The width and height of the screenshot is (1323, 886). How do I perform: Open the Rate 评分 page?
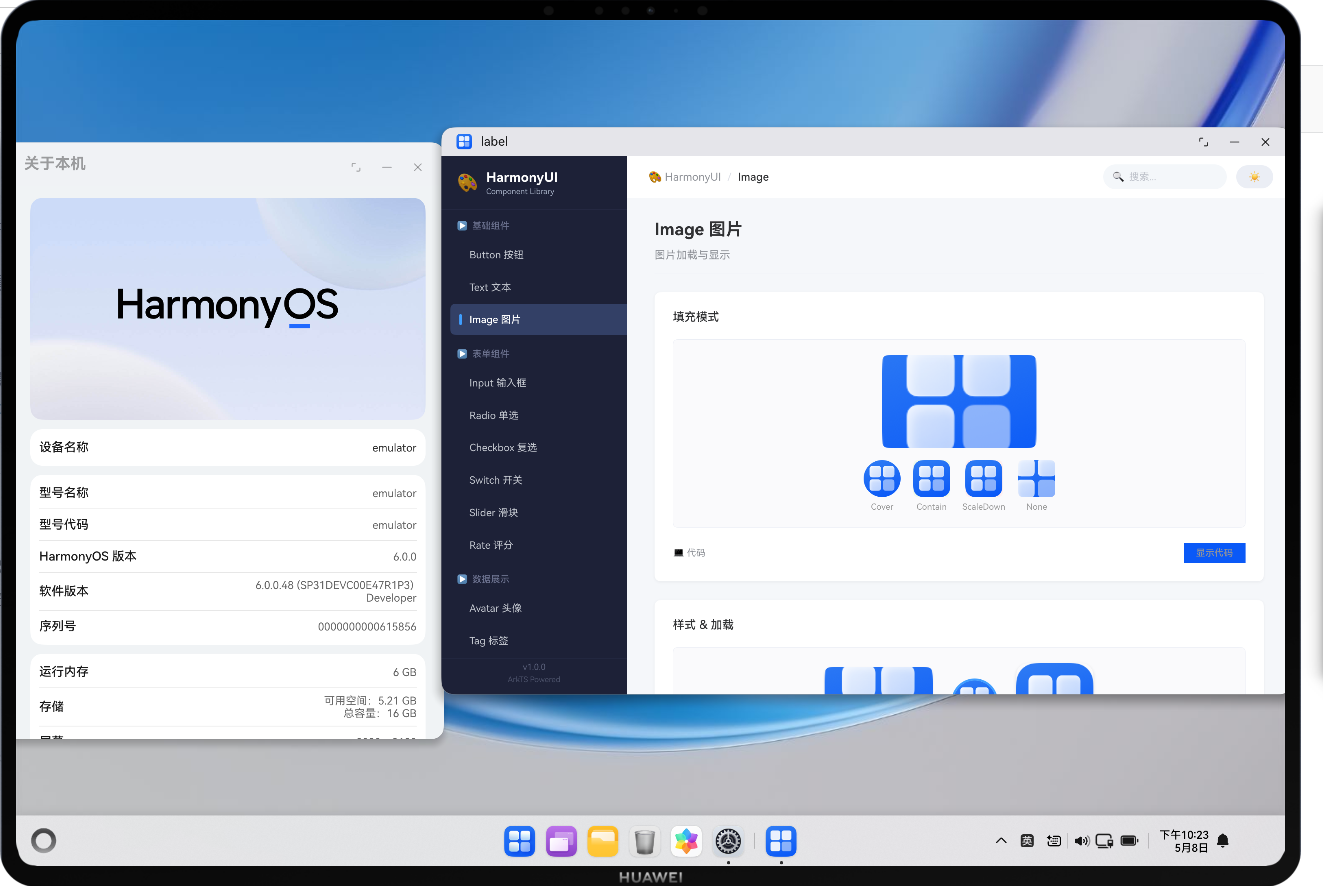point(538,545)
